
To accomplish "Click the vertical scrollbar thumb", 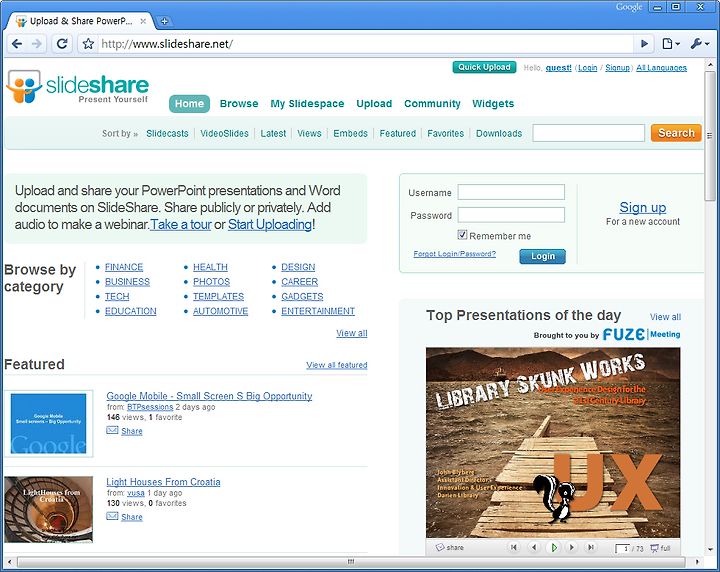I will click(710, 135).
